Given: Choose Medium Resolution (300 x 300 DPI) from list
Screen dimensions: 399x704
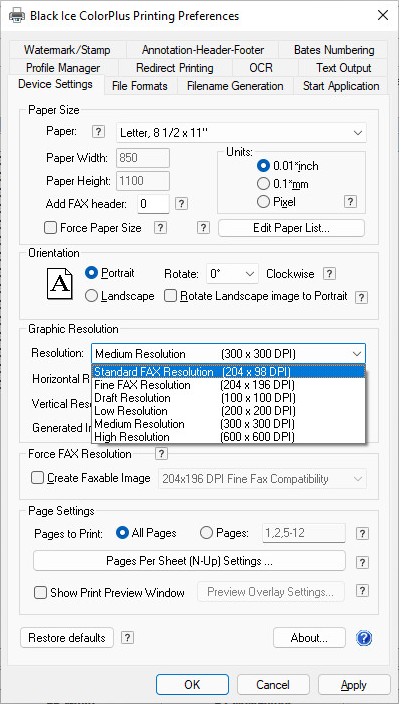Looking at the screenshot, I should [228, 424].
